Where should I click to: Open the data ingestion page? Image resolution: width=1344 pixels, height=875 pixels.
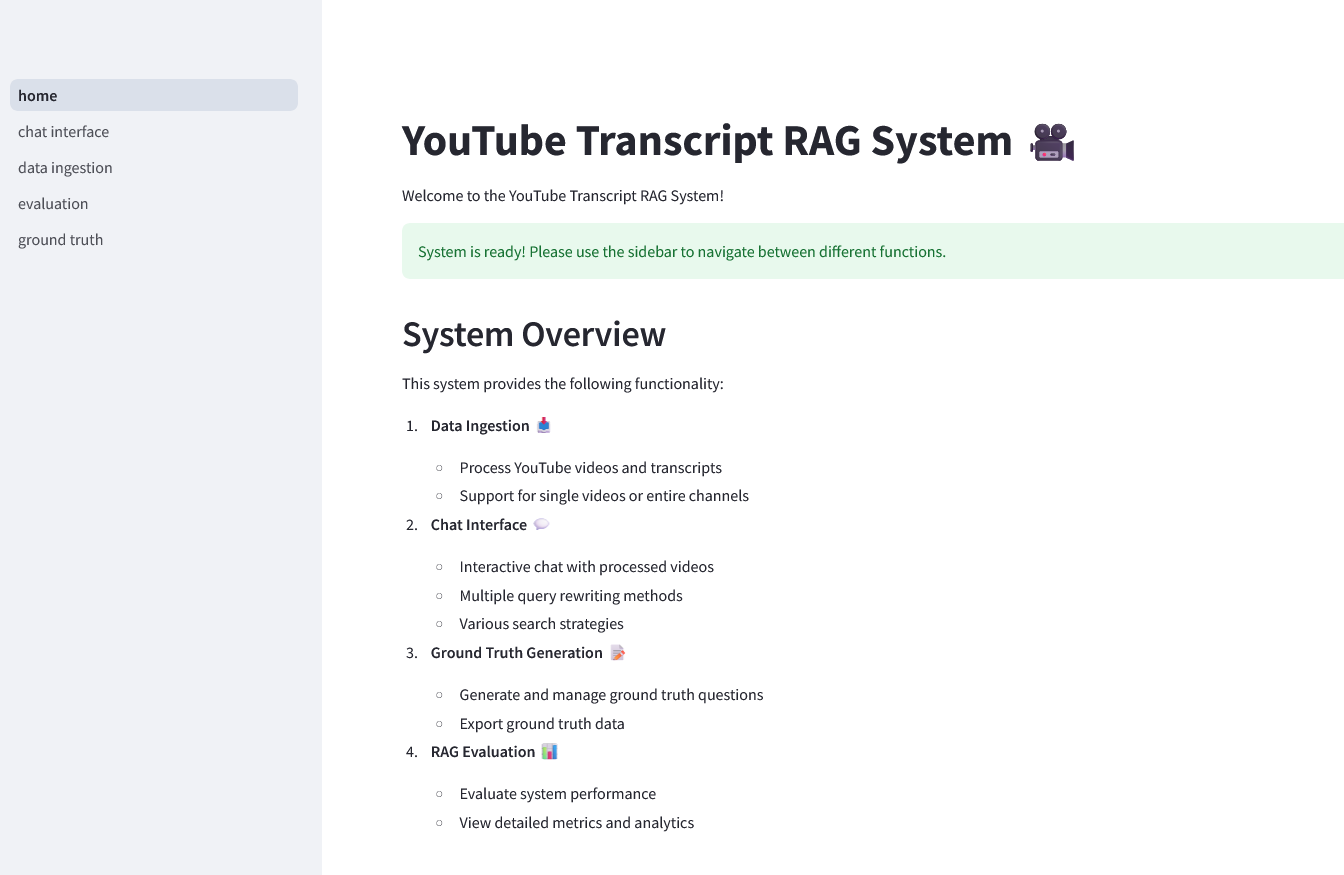coord(154,167)
